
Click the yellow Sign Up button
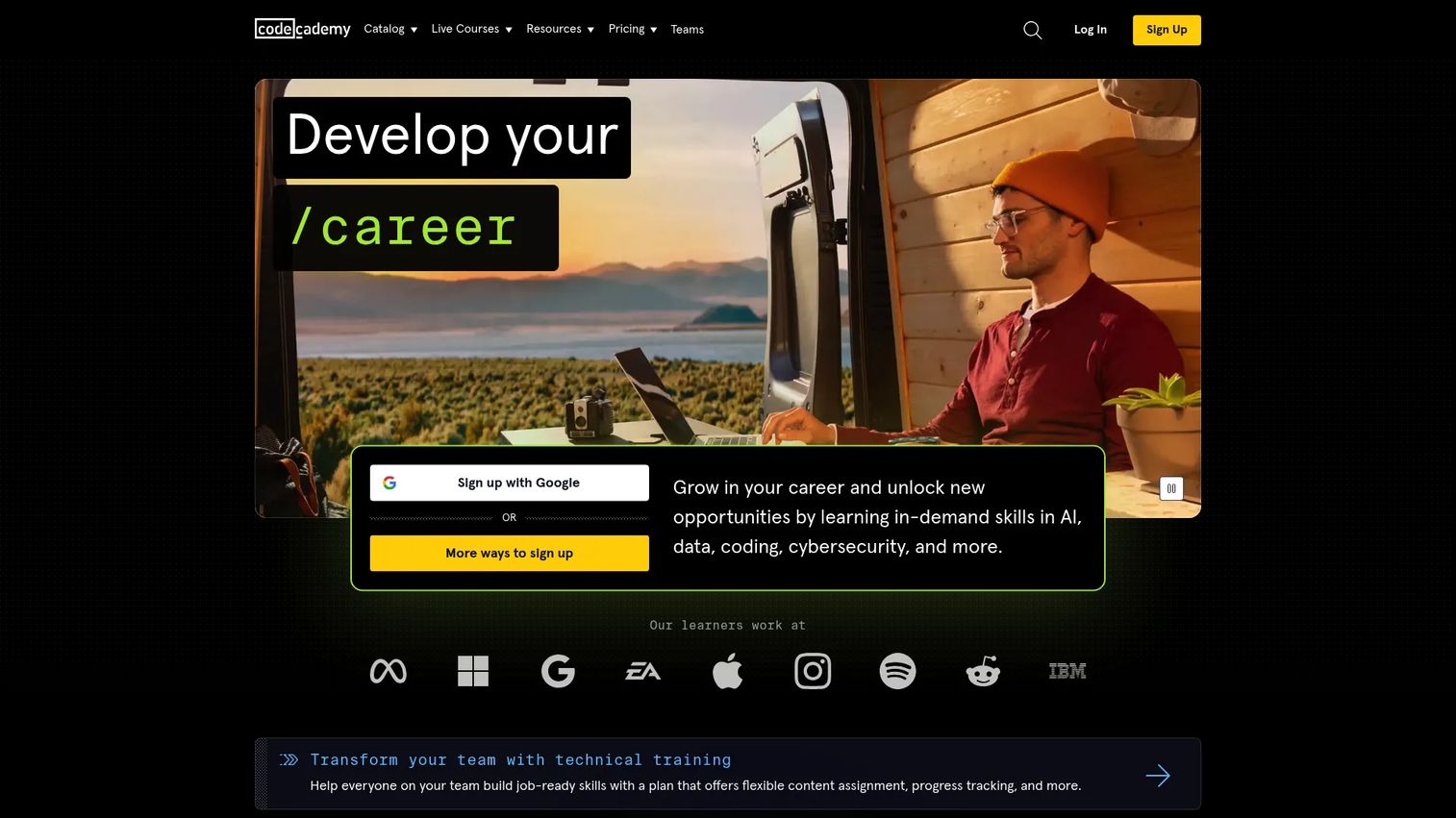1167,30
